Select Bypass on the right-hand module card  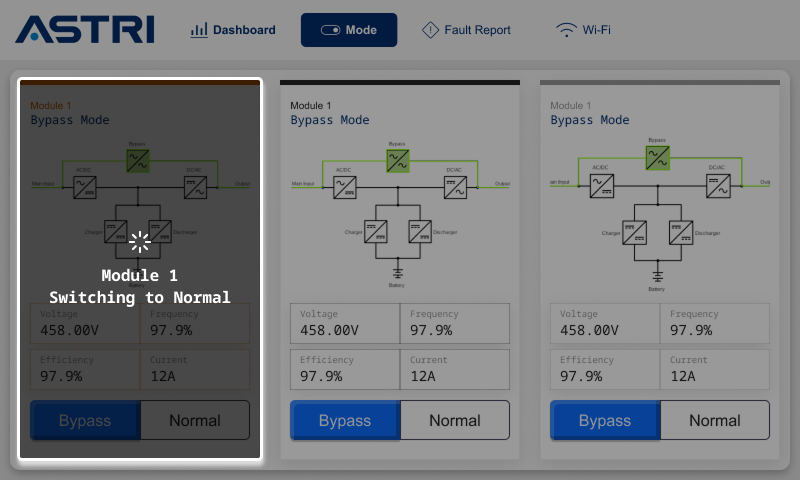tap(605, 420)
